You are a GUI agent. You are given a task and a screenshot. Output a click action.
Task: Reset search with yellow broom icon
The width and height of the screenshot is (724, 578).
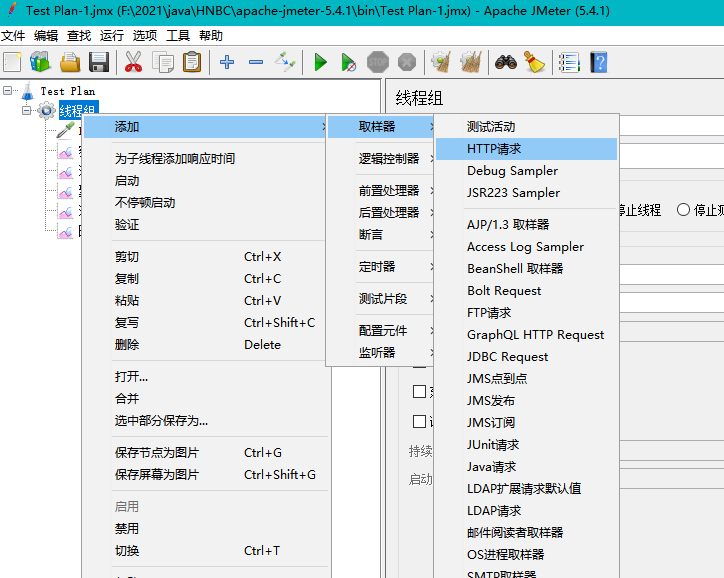535,62
